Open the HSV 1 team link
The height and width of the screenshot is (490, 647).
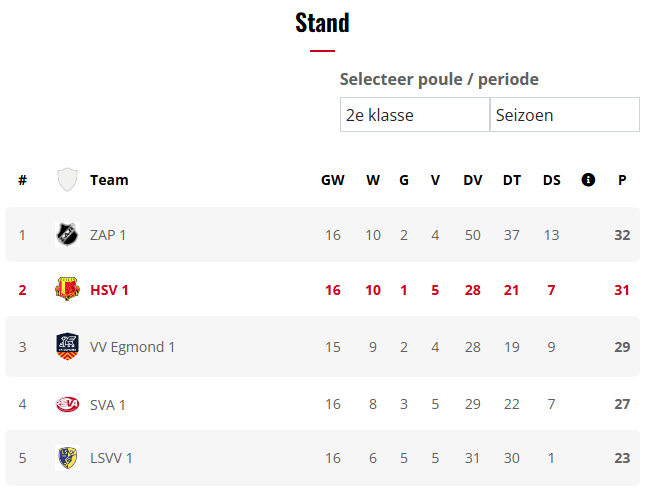coord(109,290)
